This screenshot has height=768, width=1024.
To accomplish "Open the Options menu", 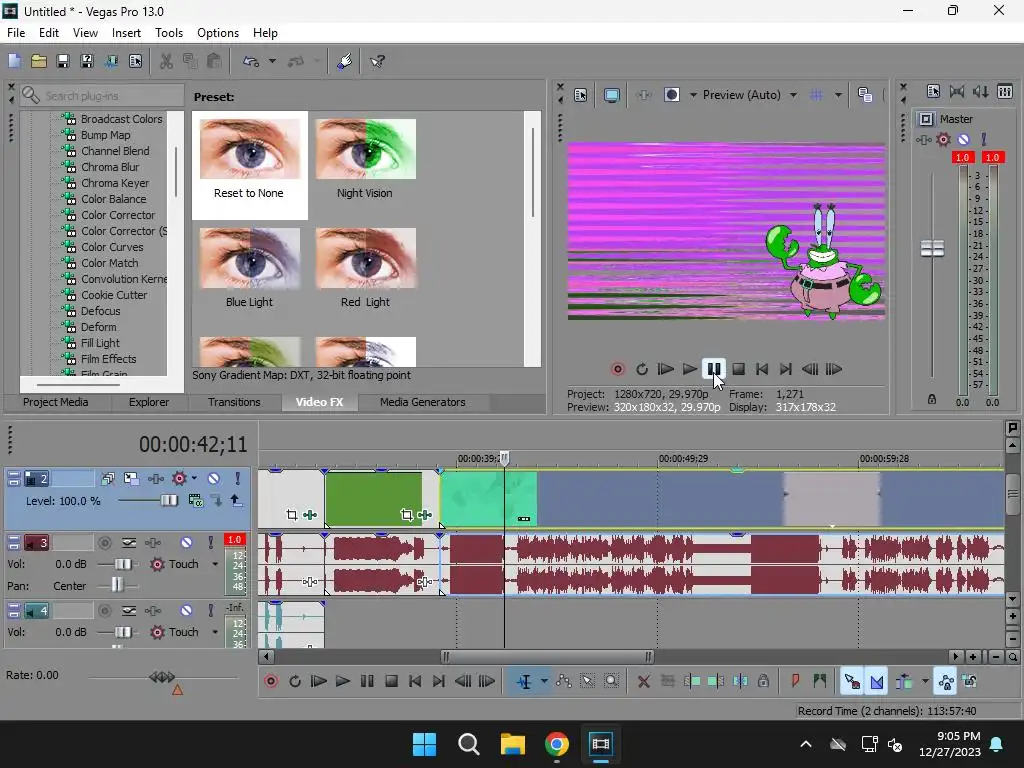I will (217, 33).
